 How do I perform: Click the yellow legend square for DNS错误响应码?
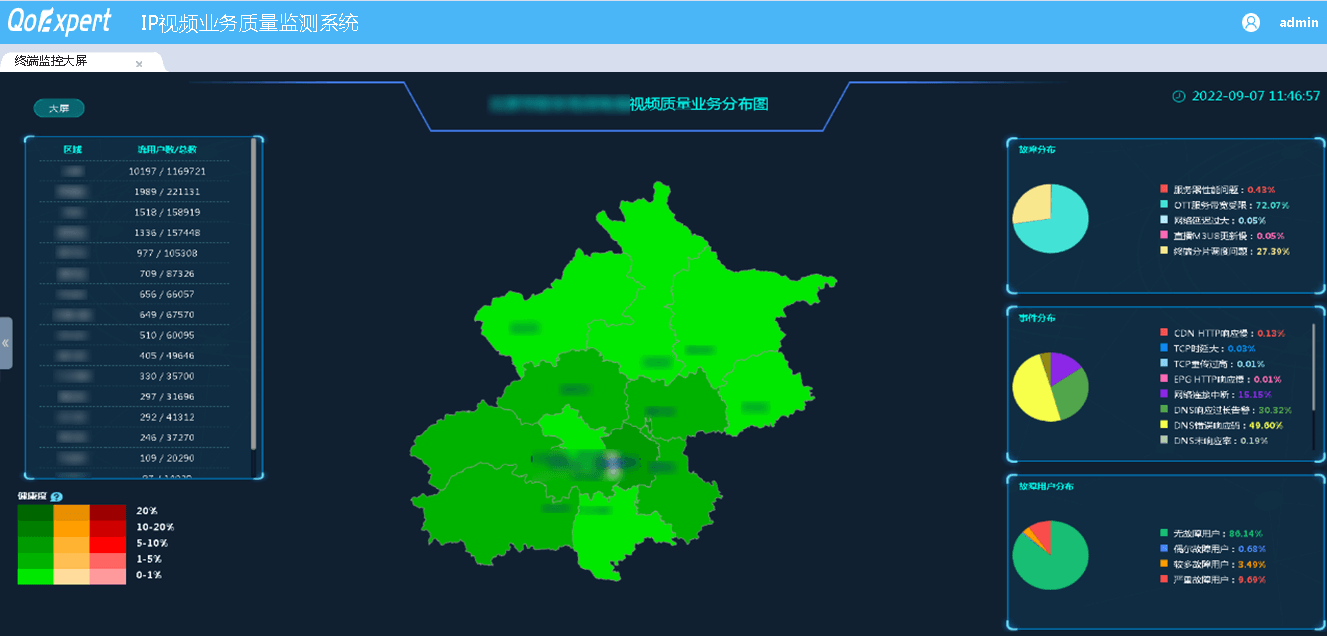tap(1163, 424)
